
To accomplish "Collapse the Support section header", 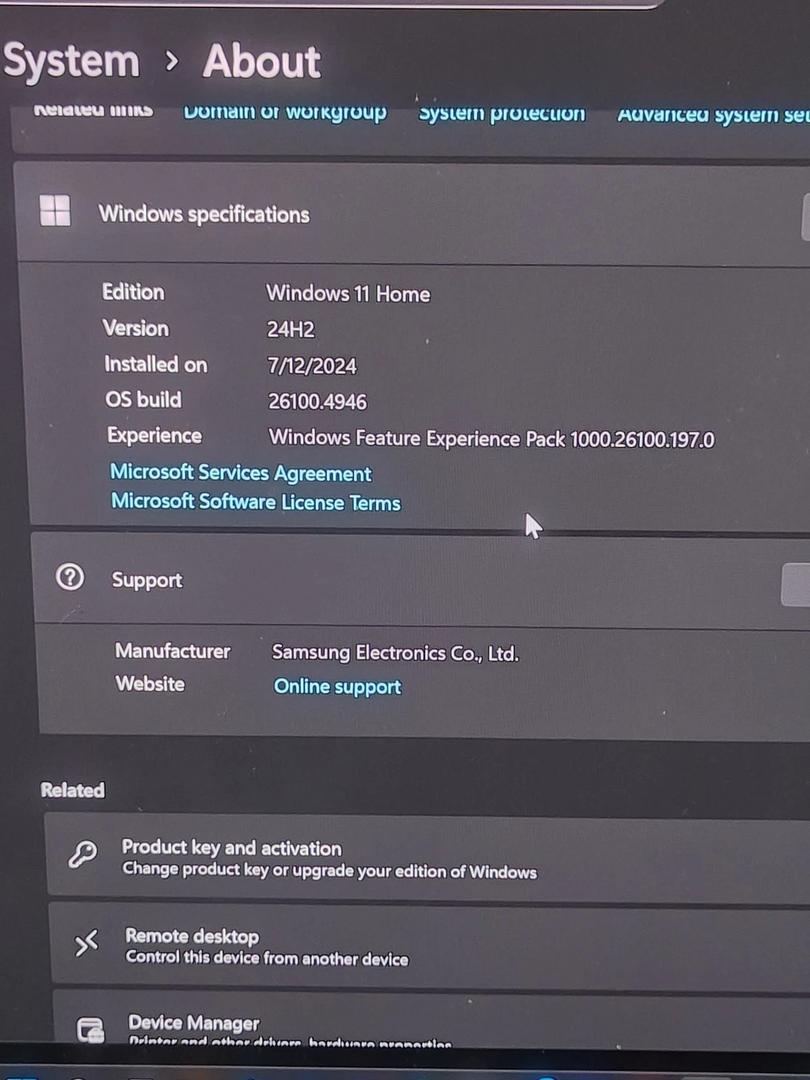I will click(x=422, y=580).
